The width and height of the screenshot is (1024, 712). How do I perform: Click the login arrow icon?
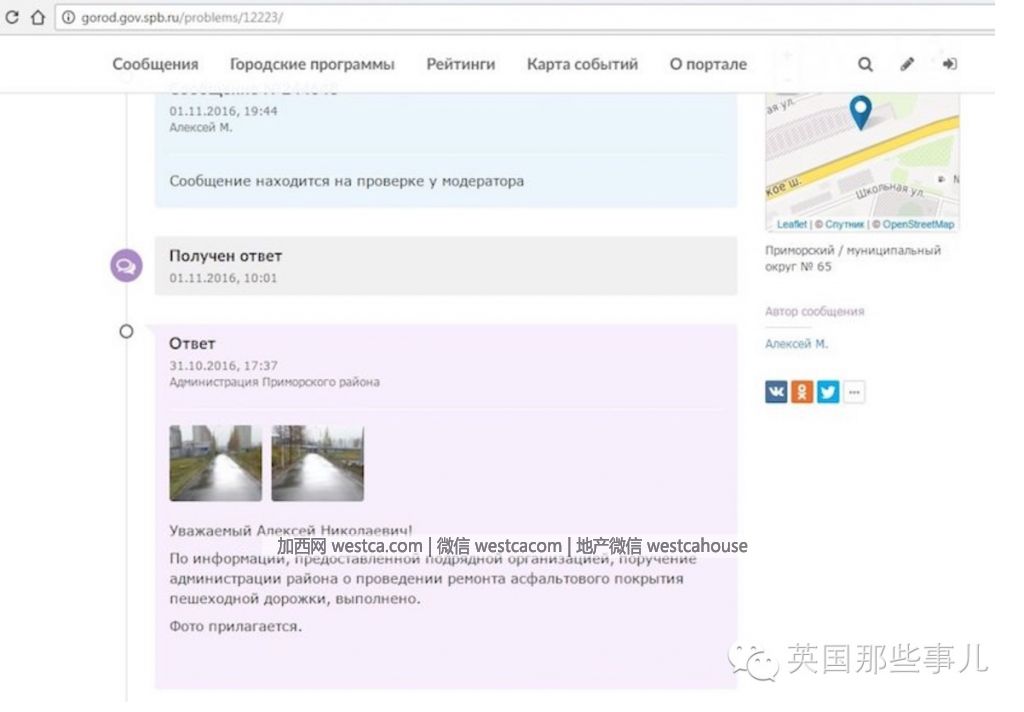(x=949, y=64)
